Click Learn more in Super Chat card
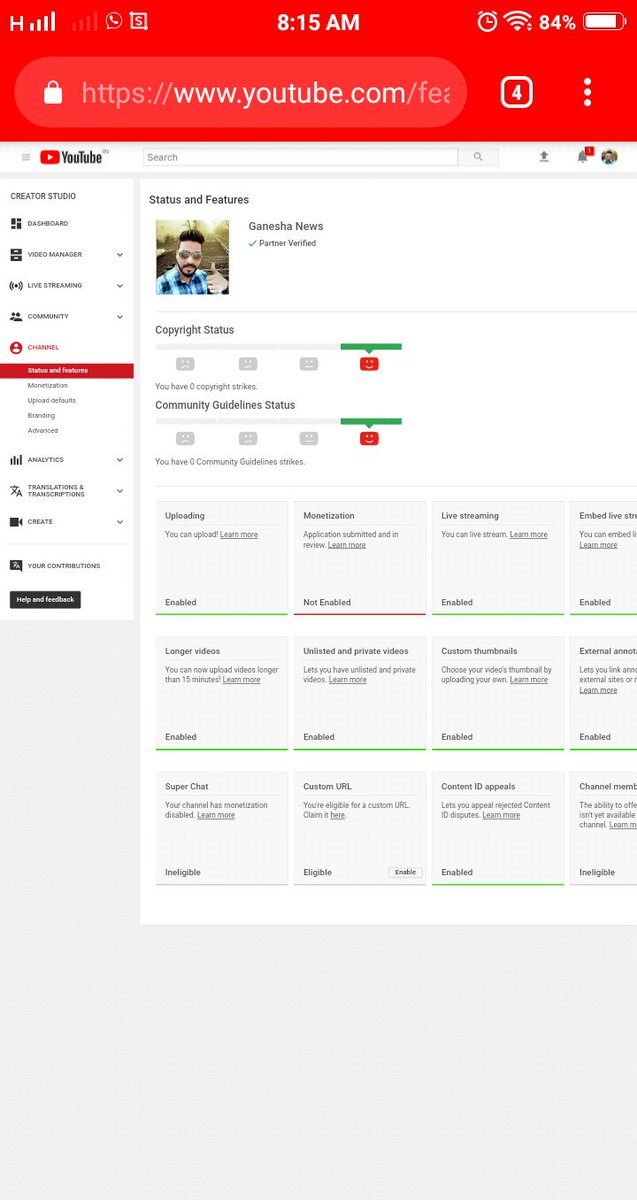The image size is (637, 1200). [216, 815]
